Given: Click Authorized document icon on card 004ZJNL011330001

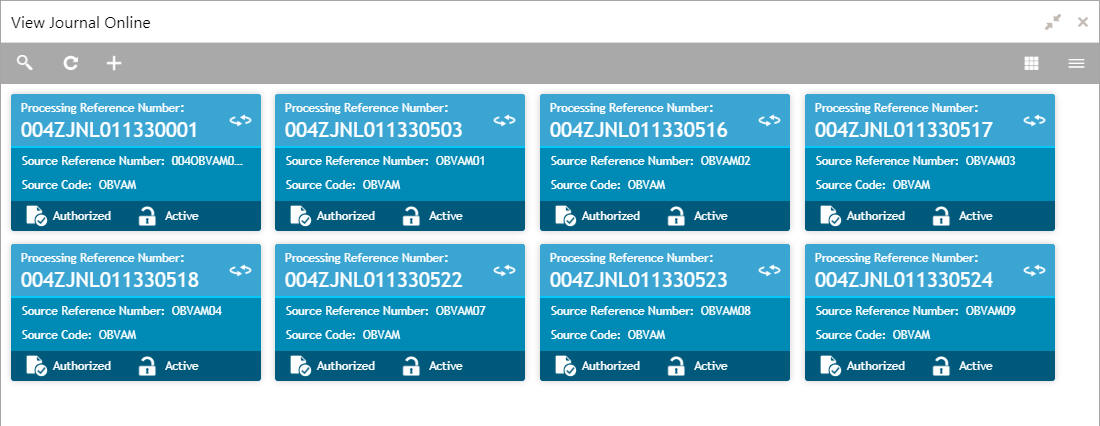Looking at the screenshot, I should (36, 216).
